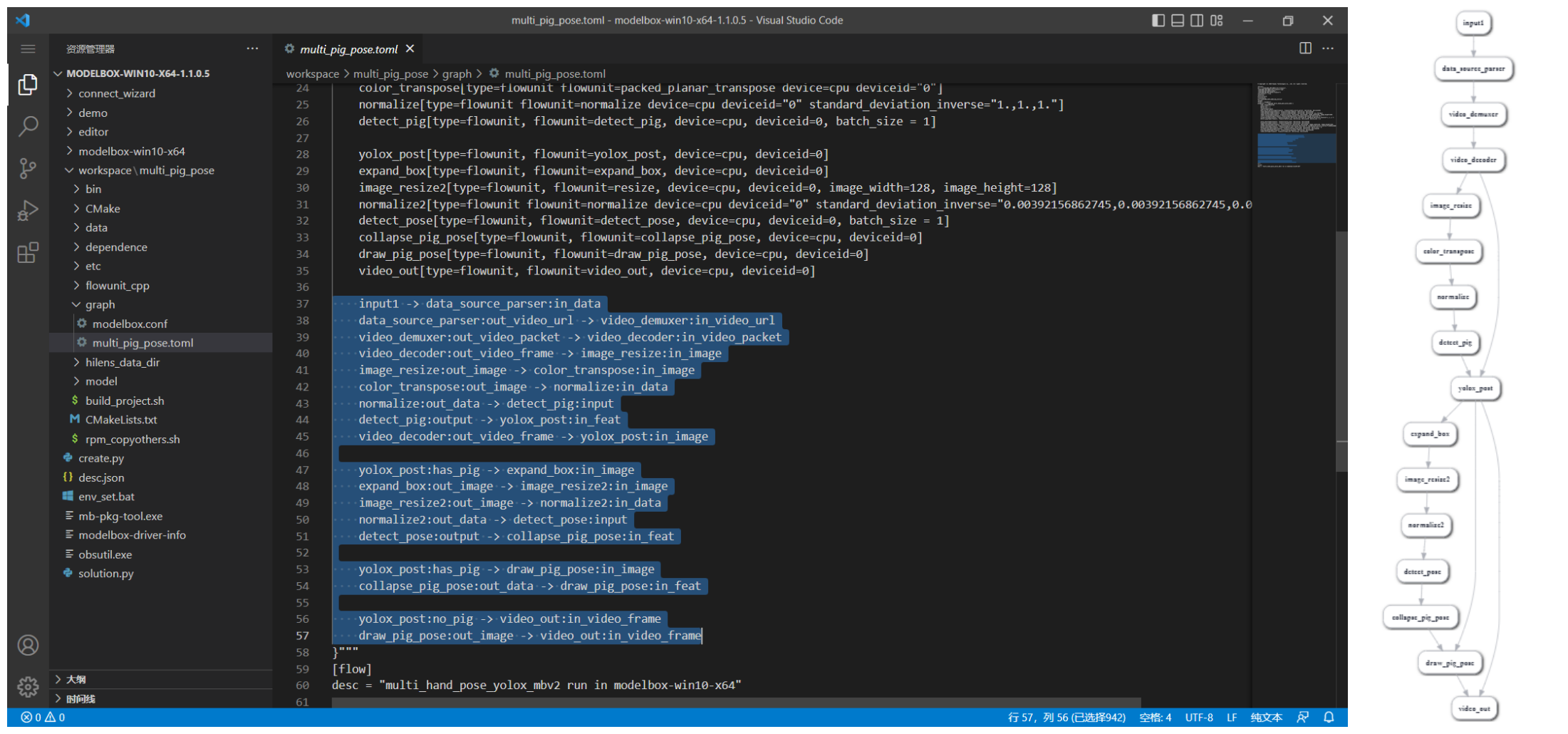The width and height of the screenshot is (1568, 734).
Task: Open the Explorer view in activity bar
Action: coord(28,85)
